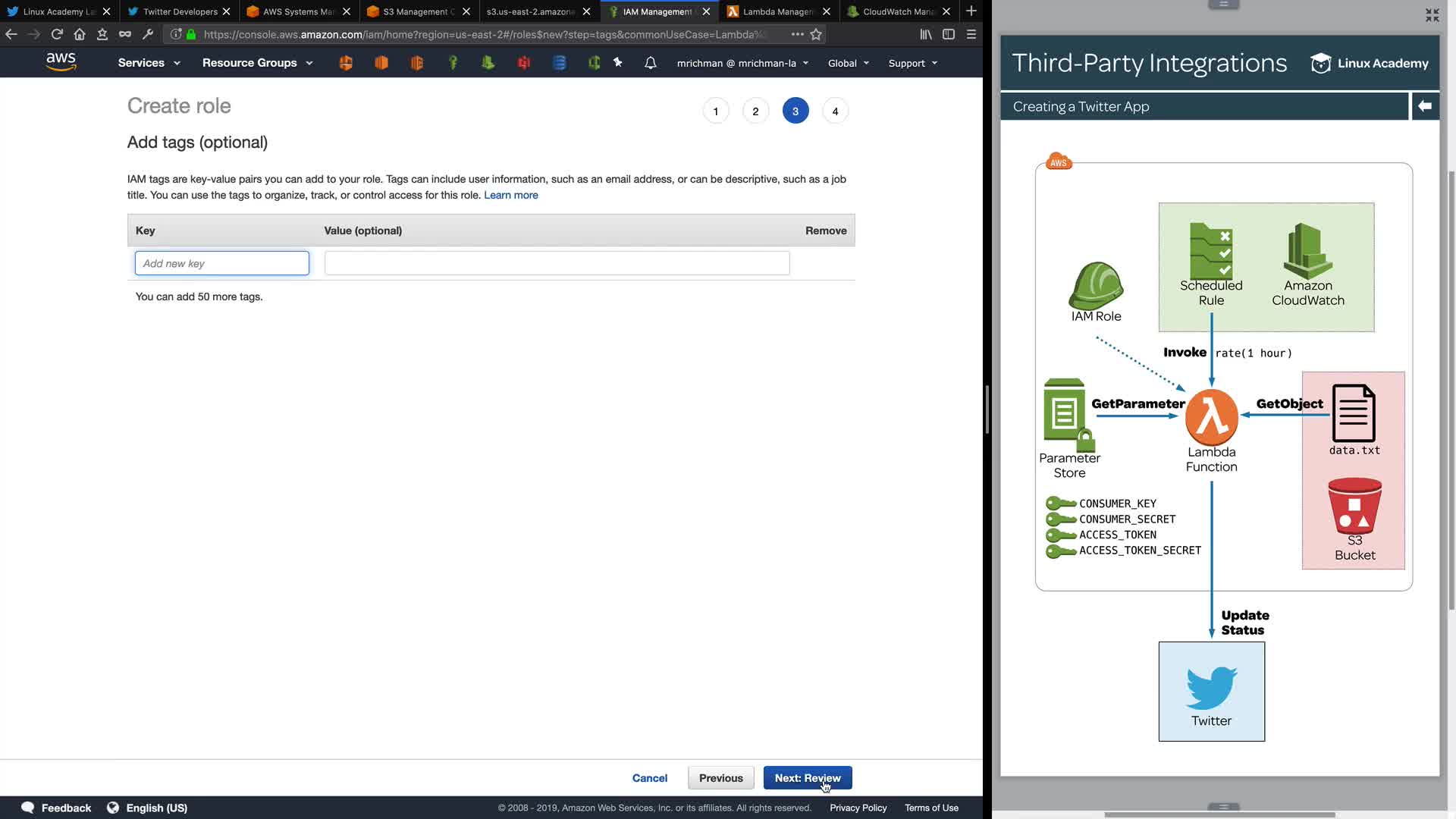Click back arrow in Linux Academy panel
Image resolution: width=1456 pixels, height=819 pixels.
point(1425,106)
